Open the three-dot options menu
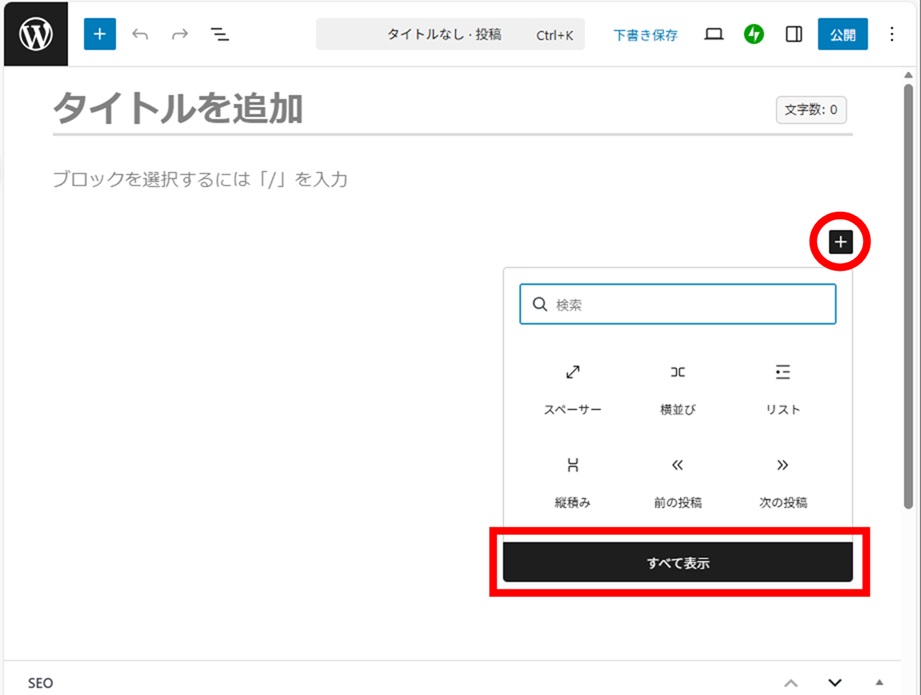 coord(892,34)
